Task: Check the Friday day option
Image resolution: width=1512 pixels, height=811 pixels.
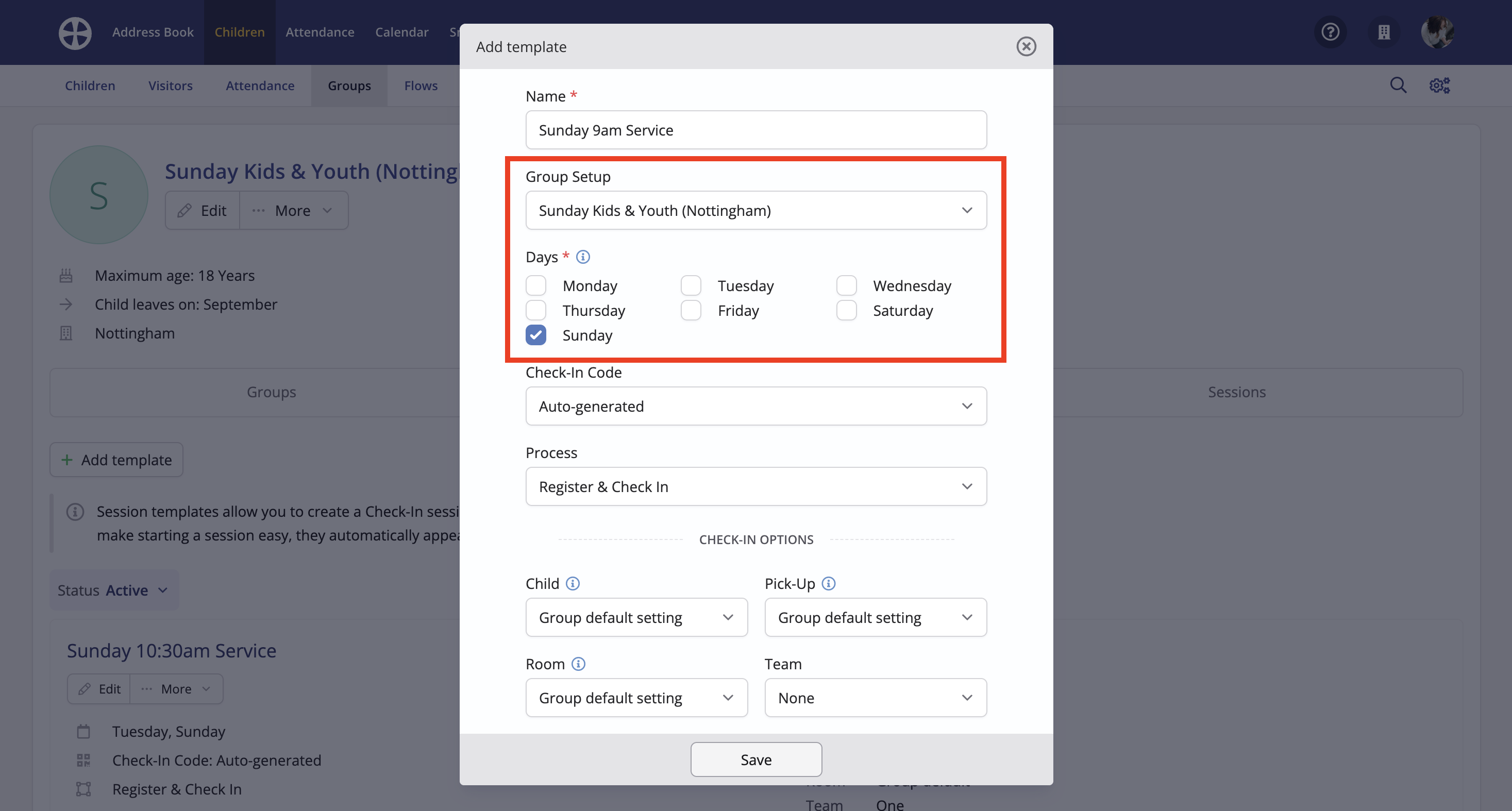Action: (691, 310)
